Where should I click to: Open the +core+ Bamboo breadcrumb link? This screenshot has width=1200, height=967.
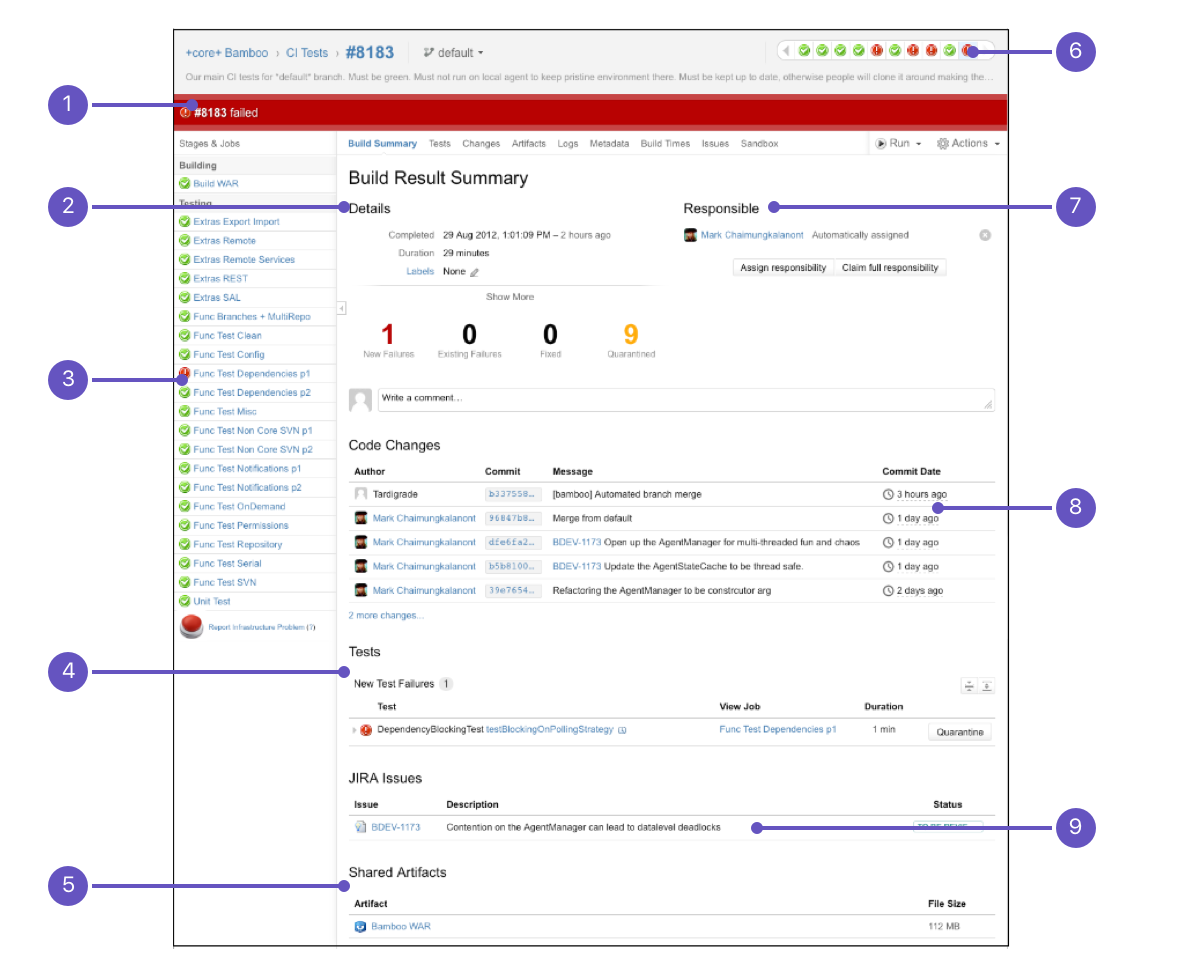click(x=227, y=53)
